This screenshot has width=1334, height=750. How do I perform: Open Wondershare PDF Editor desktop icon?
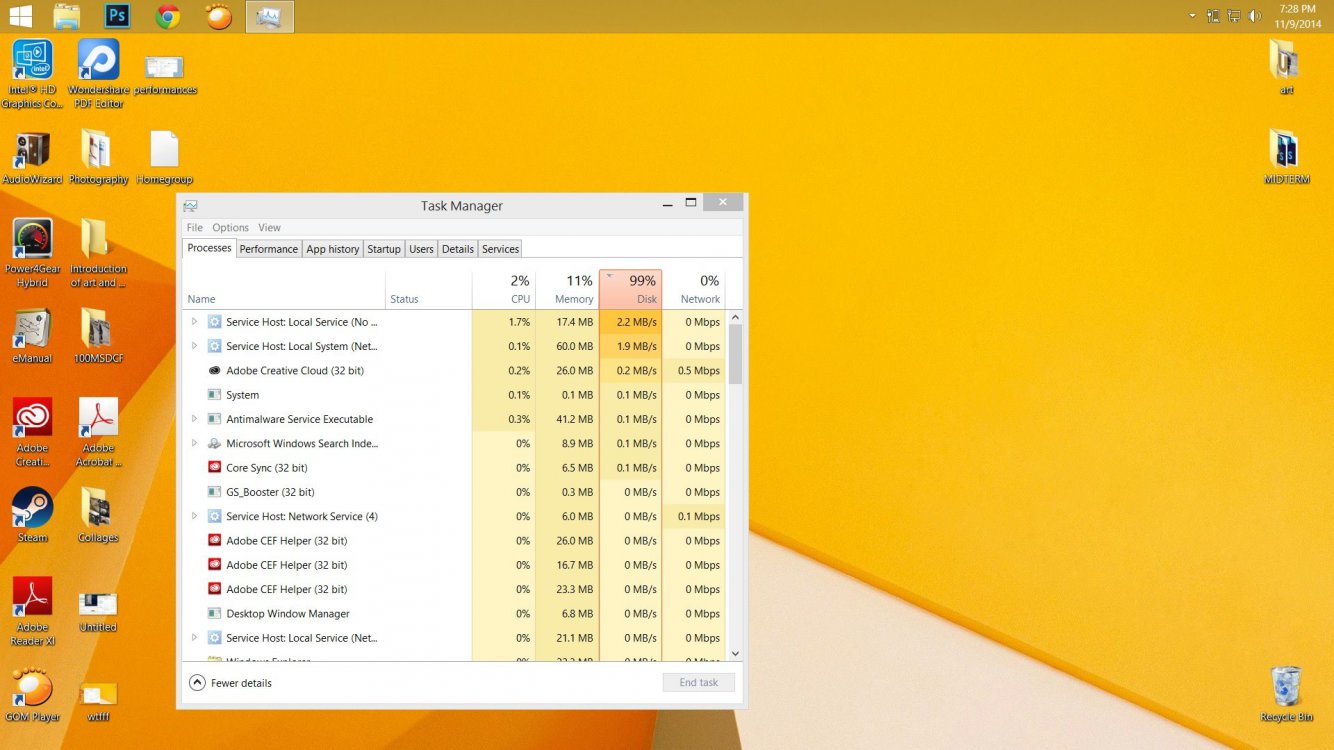[x=98, y=73]
